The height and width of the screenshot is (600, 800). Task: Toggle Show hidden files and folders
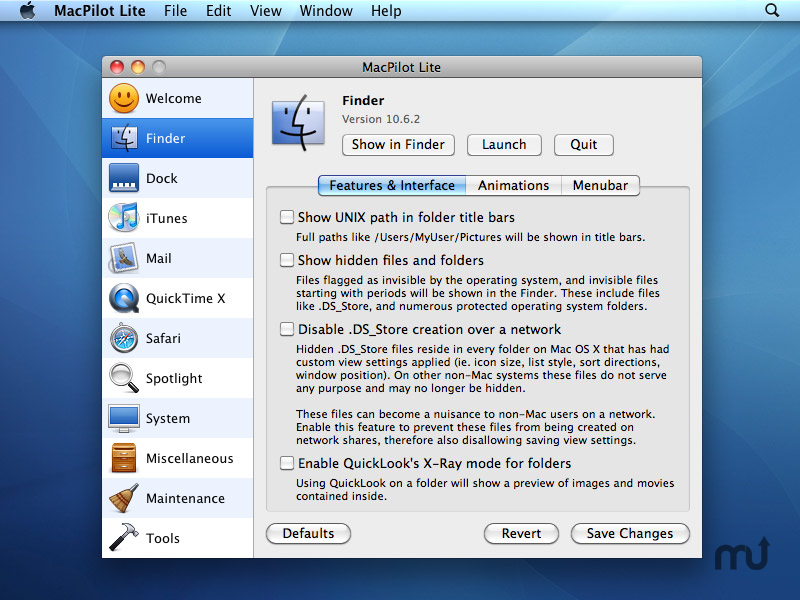[x=287, y=260]
